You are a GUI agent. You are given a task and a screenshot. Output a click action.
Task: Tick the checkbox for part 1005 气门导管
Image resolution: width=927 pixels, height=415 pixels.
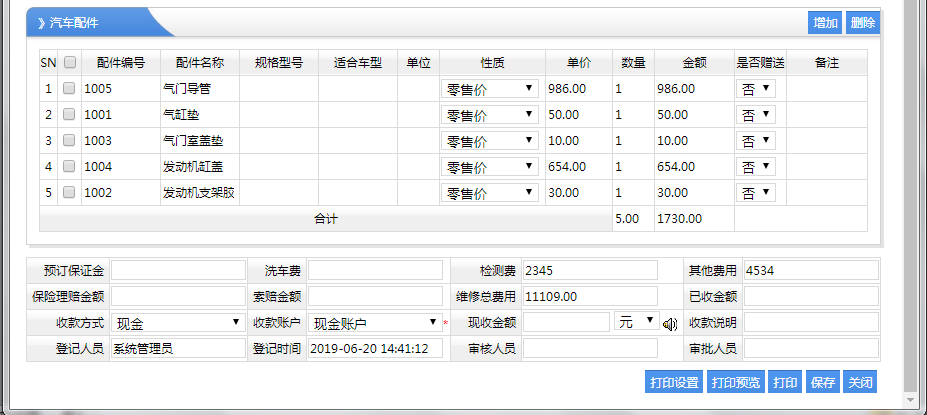(x=69, y=89)
